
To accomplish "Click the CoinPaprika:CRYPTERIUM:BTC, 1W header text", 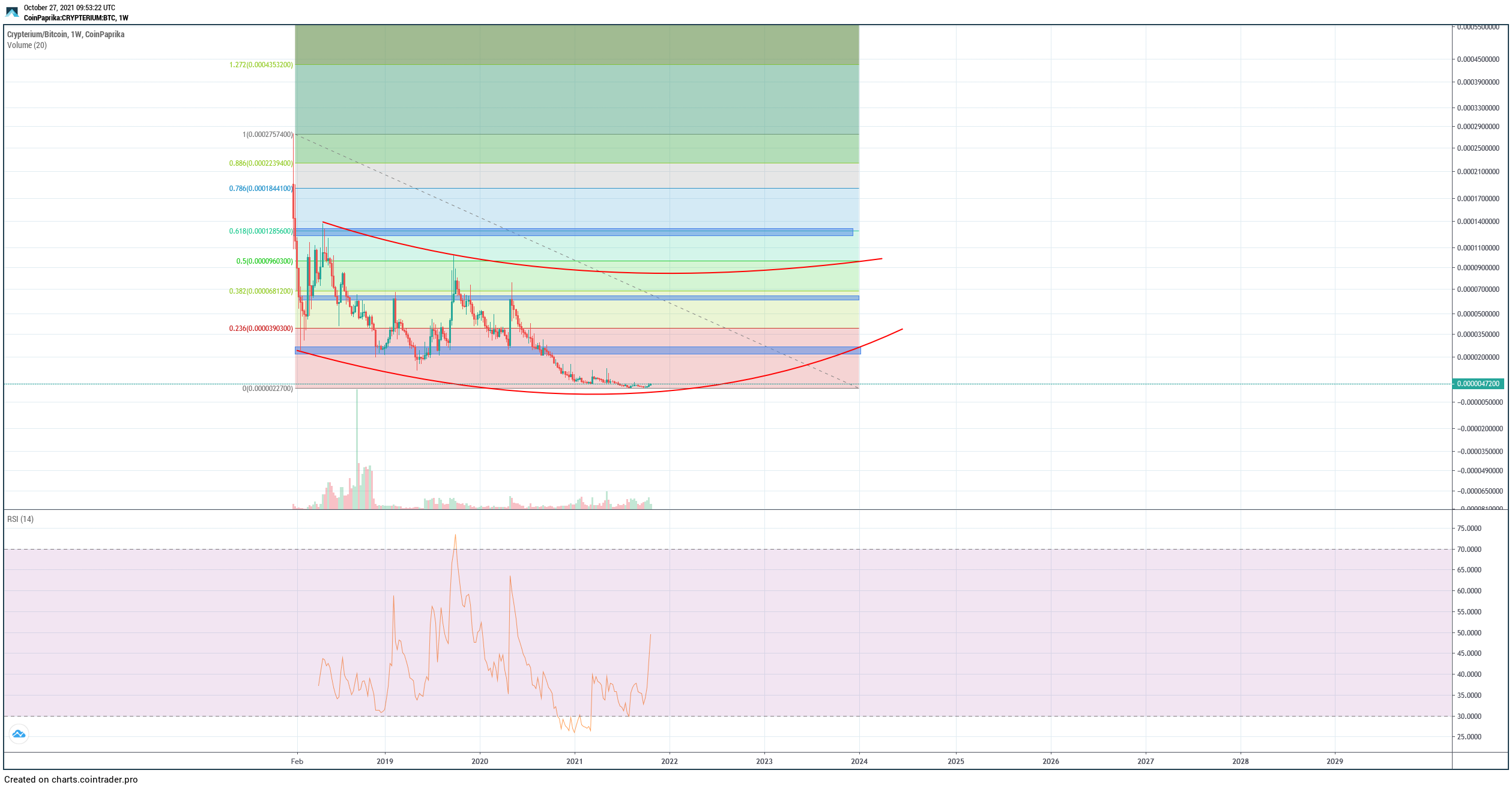I will (x=76, y=18).
